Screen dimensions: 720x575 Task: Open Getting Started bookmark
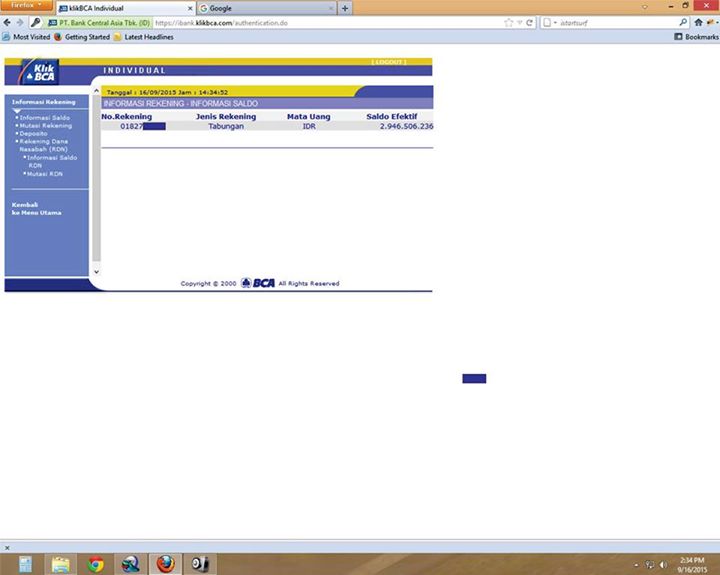click(x=82, y=37)
